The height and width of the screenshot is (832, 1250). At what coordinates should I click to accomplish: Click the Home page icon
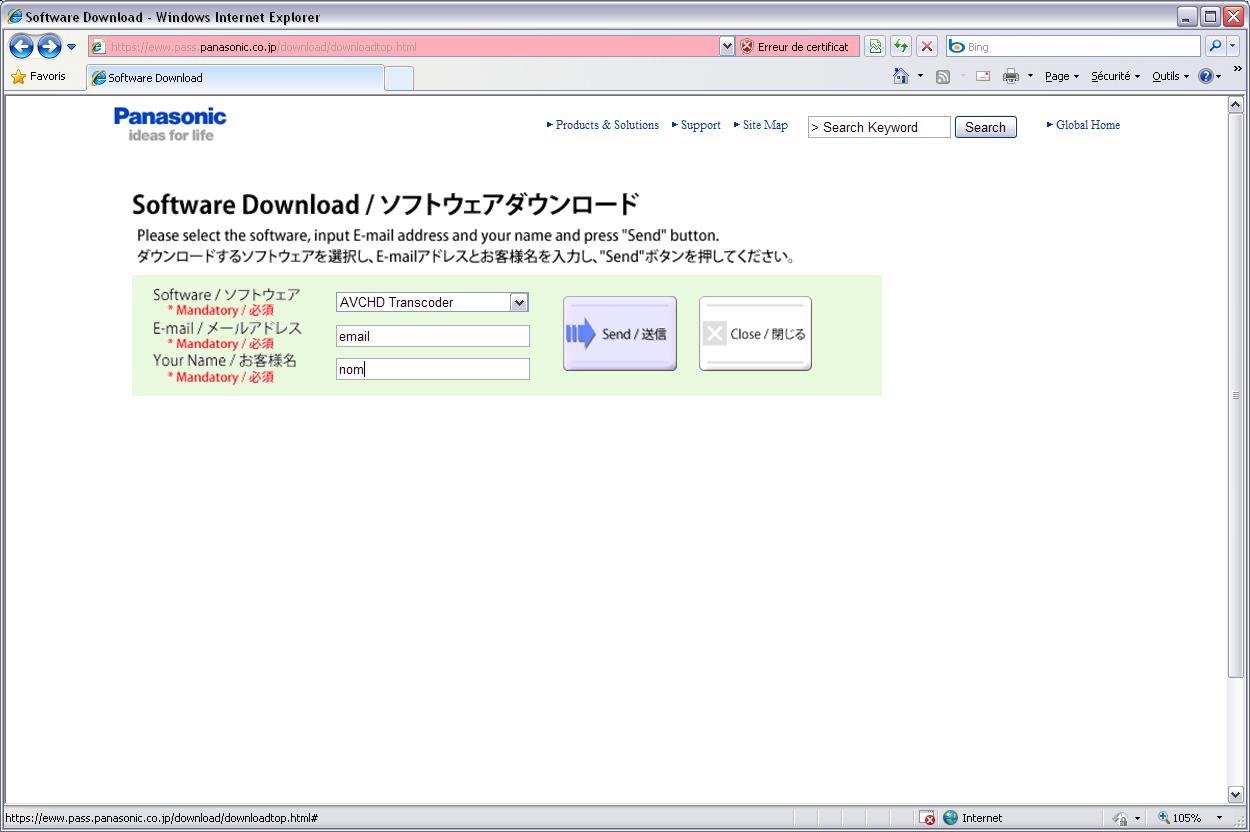click(x=901, y=76)
